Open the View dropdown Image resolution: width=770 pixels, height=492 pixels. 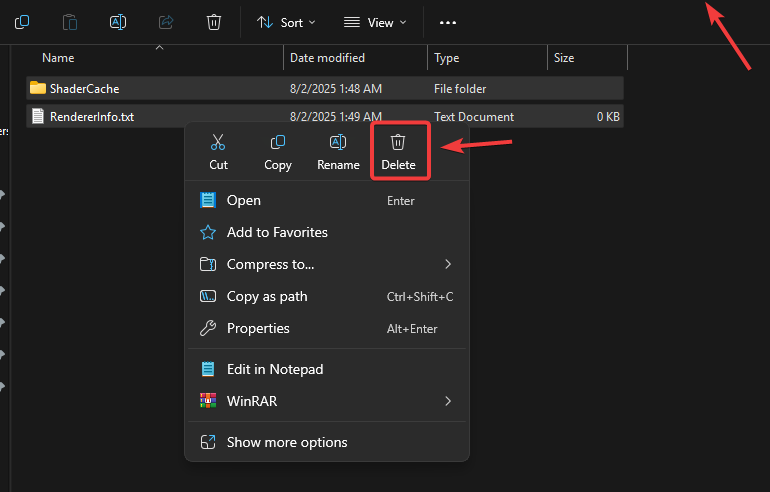375,22
